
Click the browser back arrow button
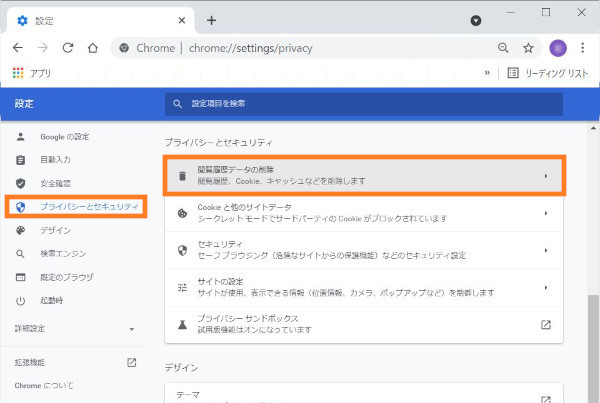17,47
